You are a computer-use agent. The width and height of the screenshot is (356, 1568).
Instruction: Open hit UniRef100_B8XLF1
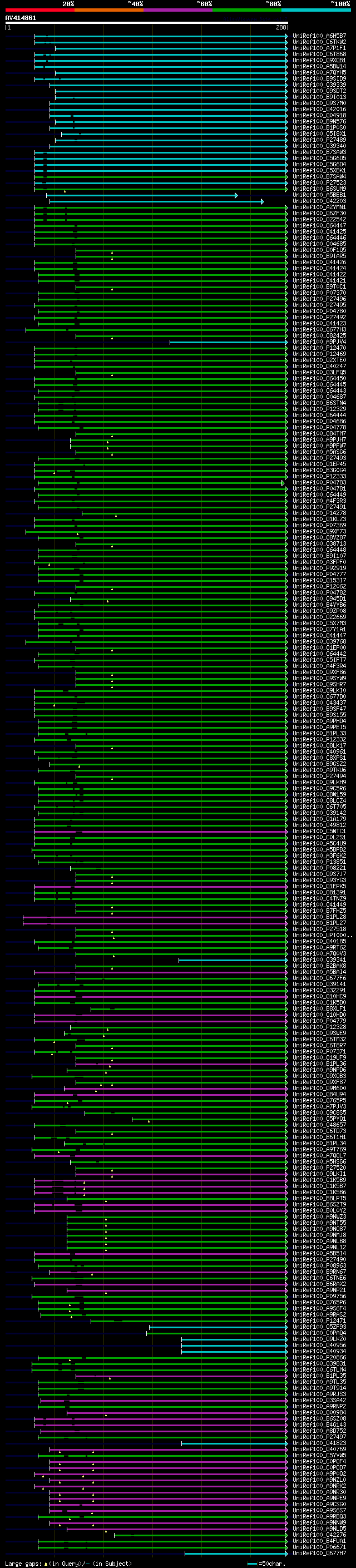point(319,1008)
